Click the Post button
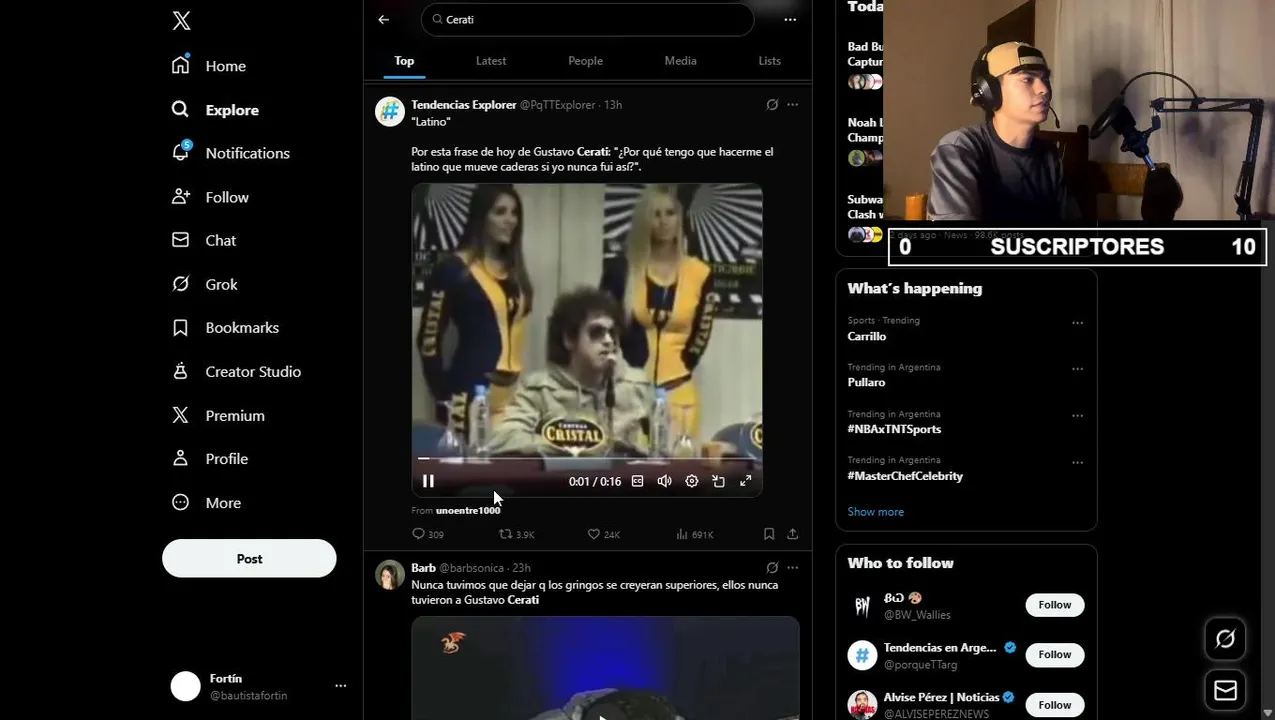Viewport: 1275px width, 720px height. 249,559
